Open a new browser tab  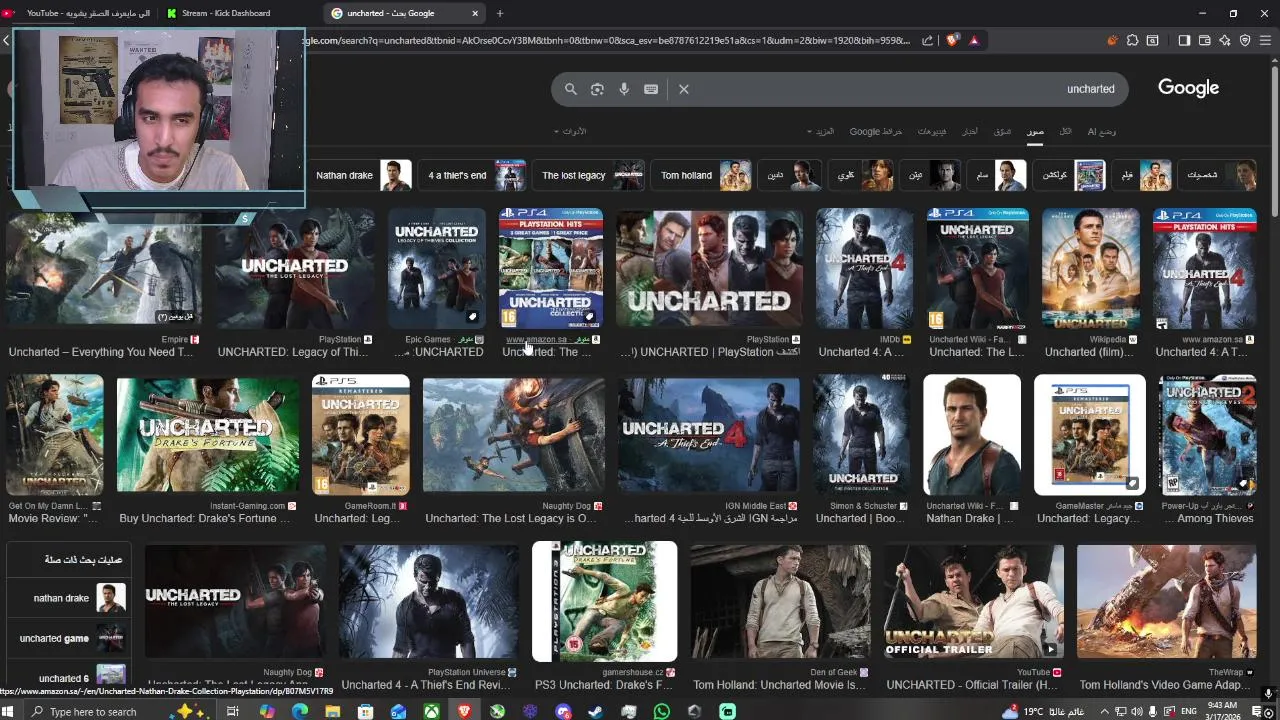pos(500,13)
